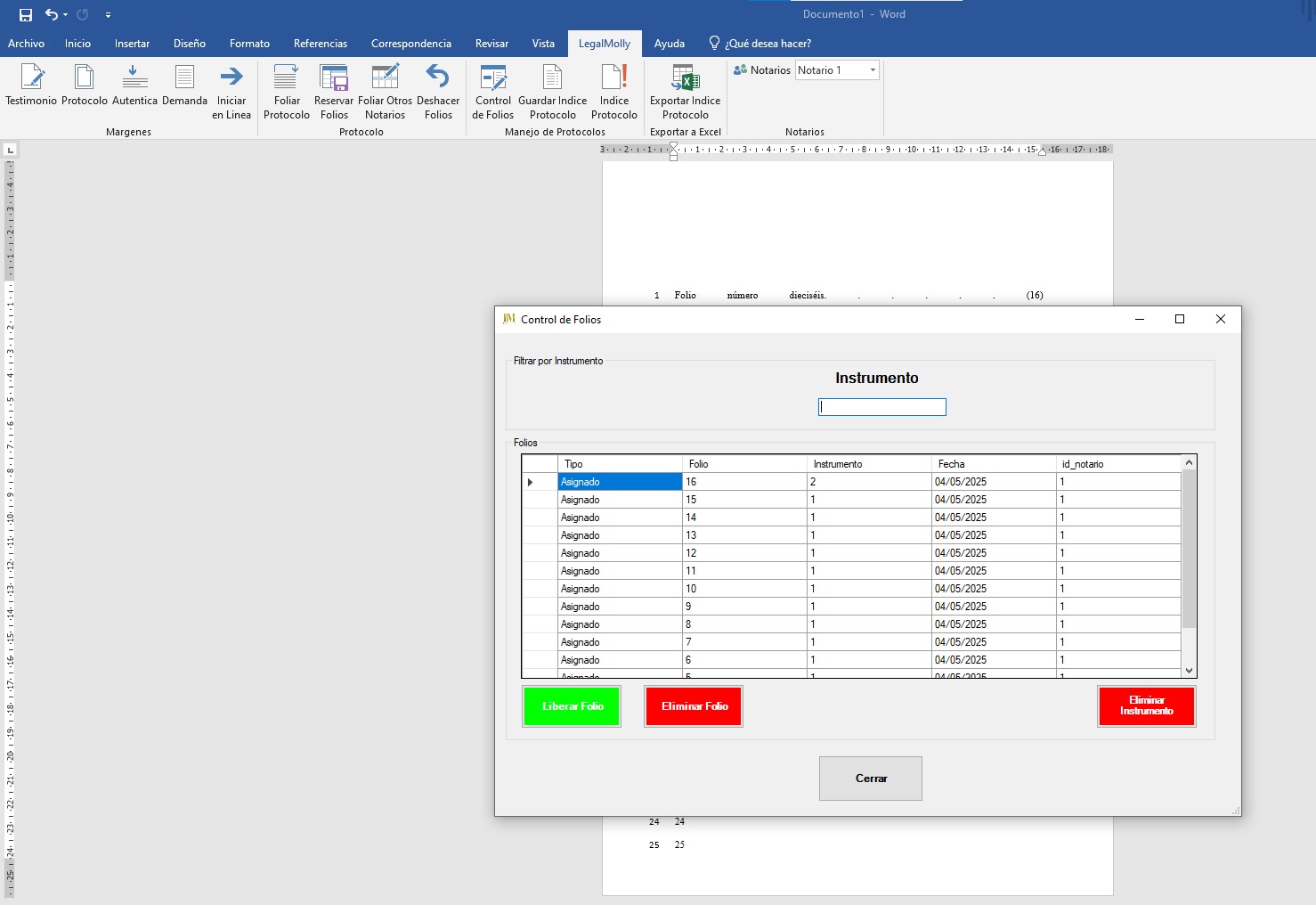Open the Customize Quick Access Toolbar dropdown

108,15
